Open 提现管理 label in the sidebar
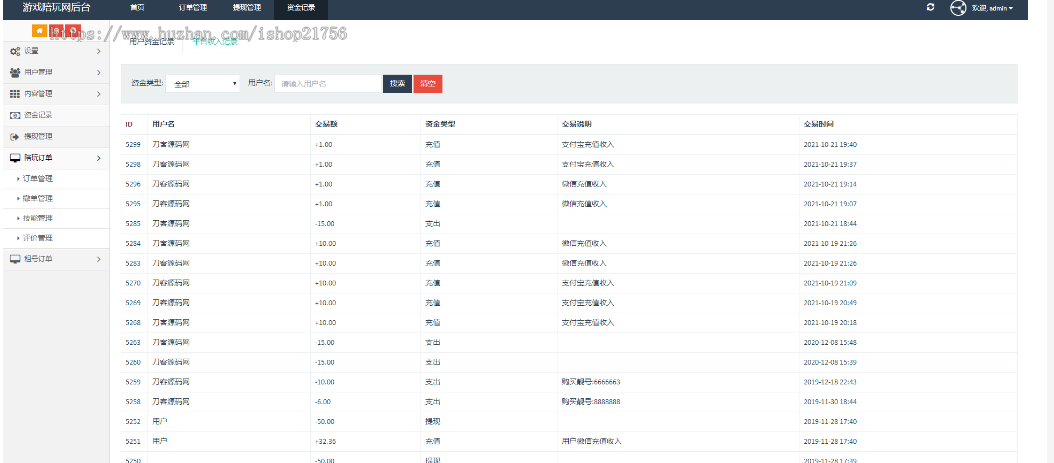1054x463 pixels. pos(38,136)
